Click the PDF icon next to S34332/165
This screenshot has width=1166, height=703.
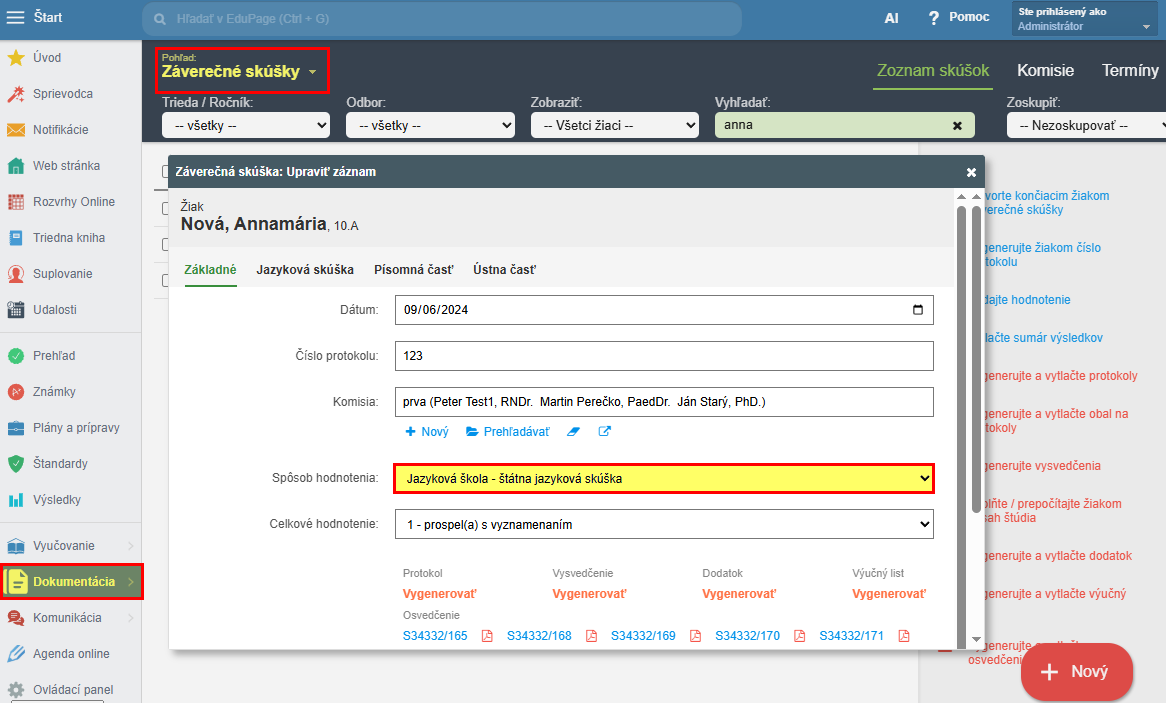pos(488,636)
